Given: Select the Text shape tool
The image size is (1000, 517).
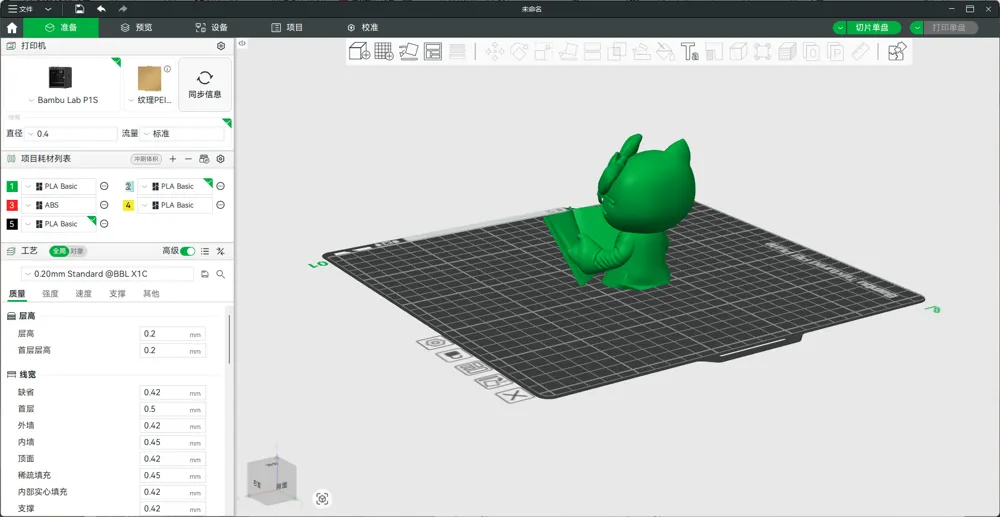Looking at the screenshot, I should coord(689,52).
